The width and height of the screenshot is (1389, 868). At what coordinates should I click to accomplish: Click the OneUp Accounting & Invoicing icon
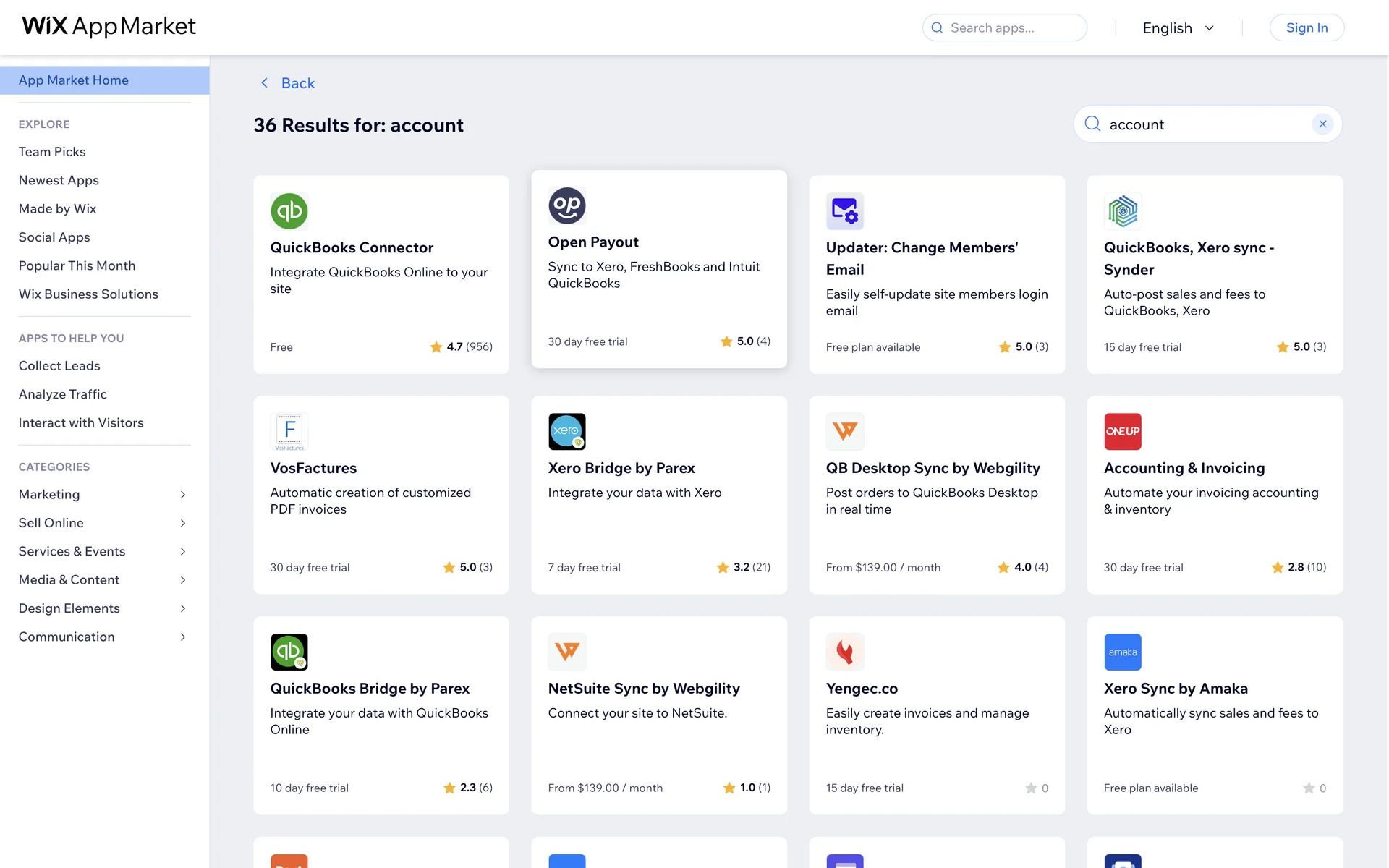1122,432
